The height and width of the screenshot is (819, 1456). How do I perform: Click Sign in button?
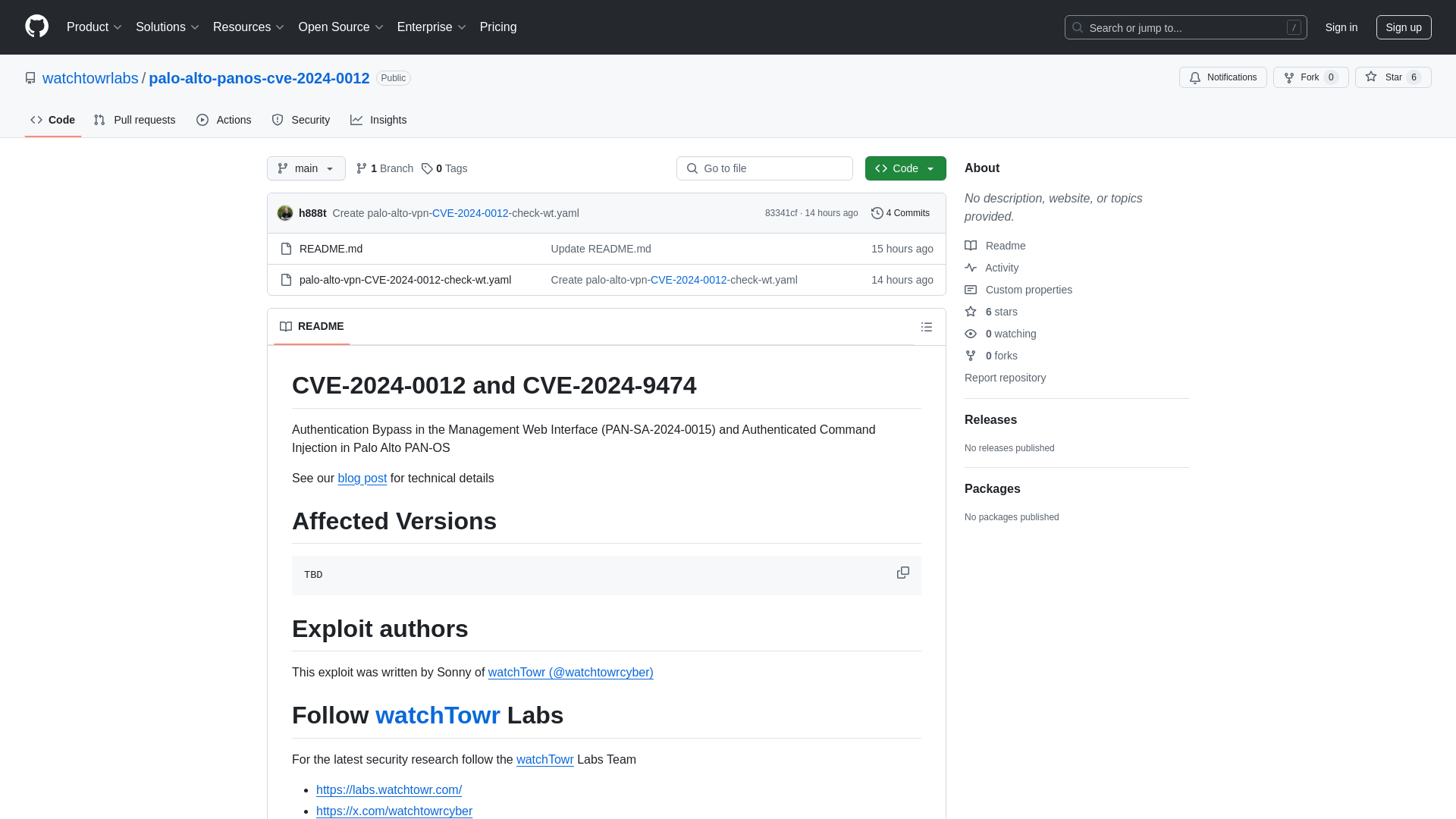pyautogui.click(x=1341, y=27)
